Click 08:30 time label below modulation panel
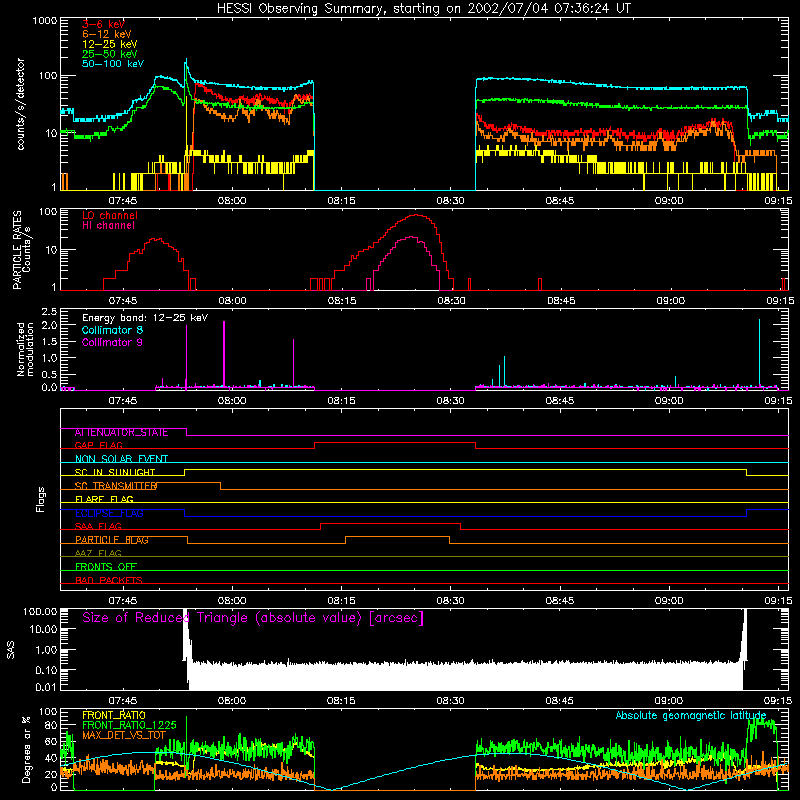 click(451, 401)
